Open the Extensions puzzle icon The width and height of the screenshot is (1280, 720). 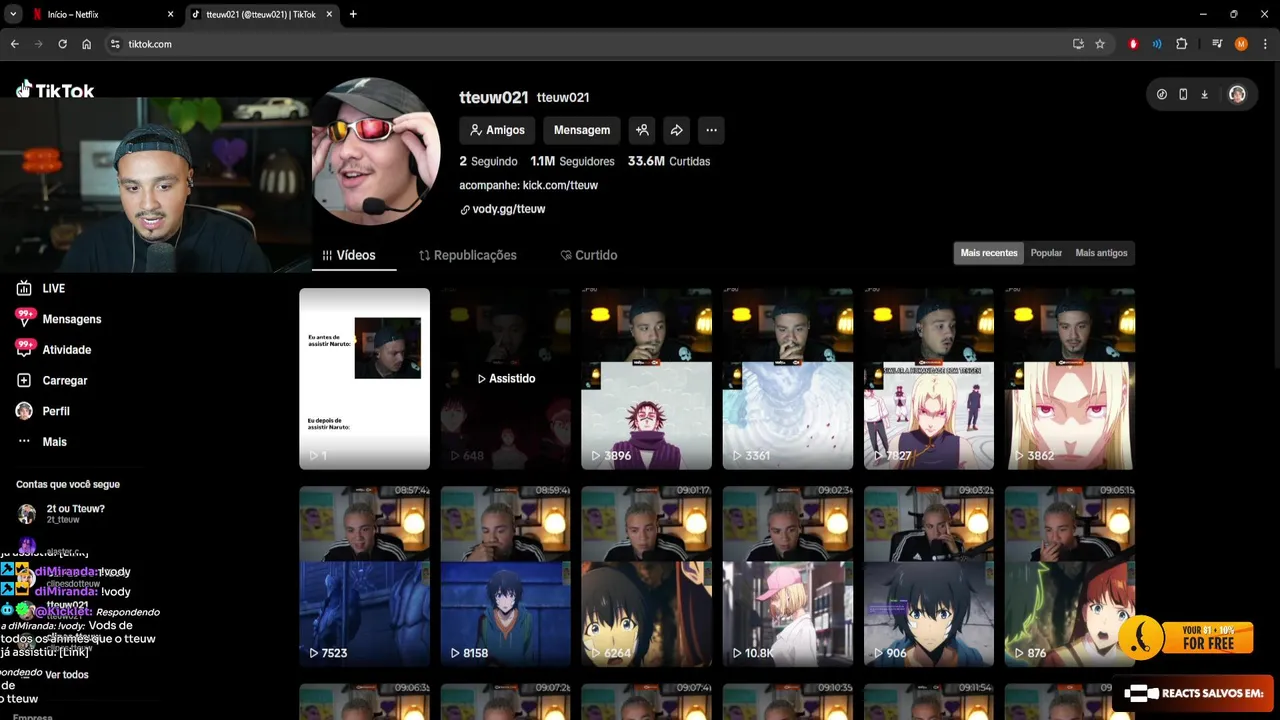[1182, 44]
